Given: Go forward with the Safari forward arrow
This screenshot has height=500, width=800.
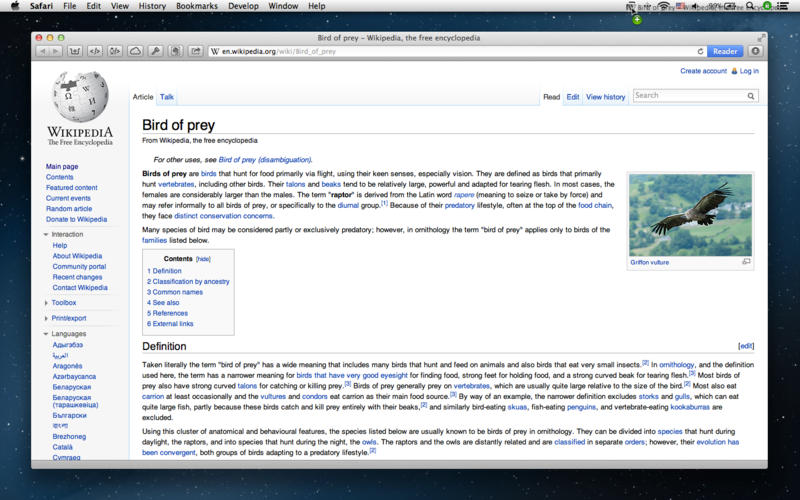Looking at the screenshot, I should pos(56,52).
